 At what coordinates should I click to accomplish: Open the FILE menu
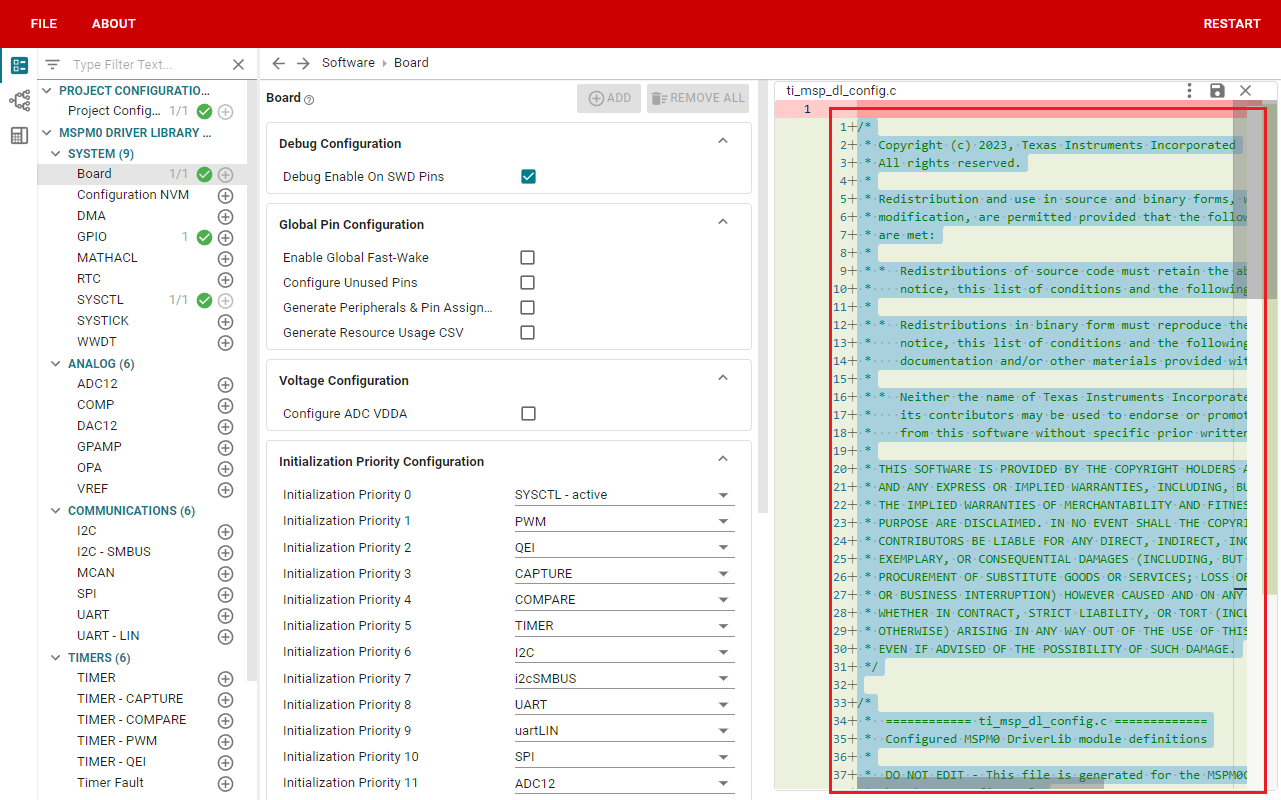tap(44, 24)
